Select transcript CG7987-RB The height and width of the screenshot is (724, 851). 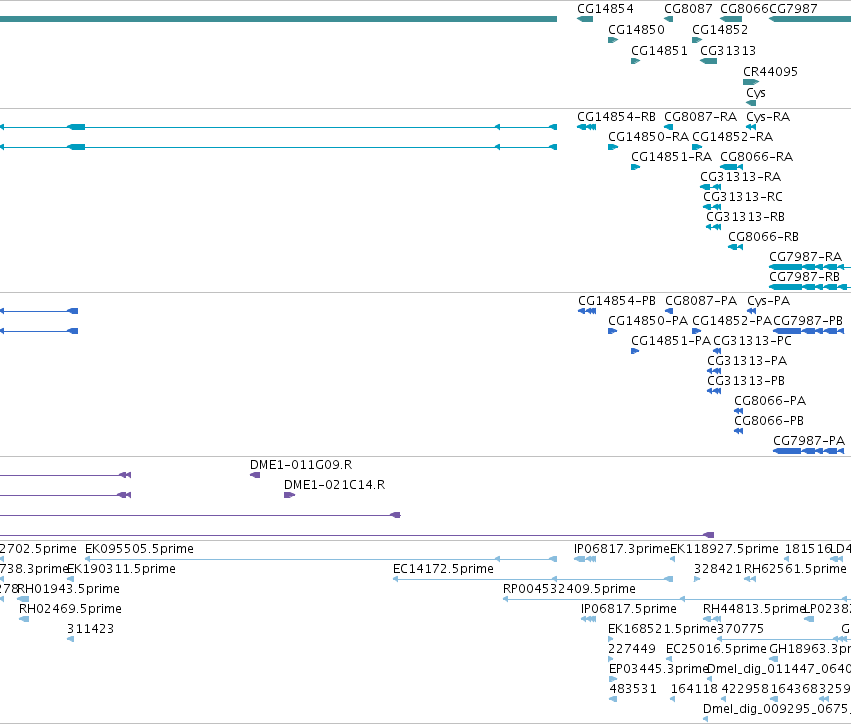click(804, 277)
